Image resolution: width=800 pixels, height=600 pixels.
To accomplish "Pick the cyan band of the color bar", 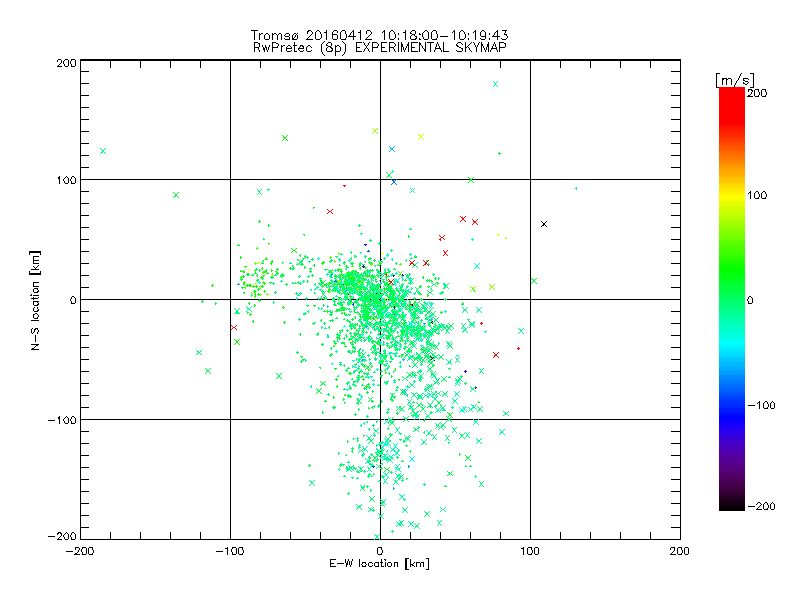I will click(732, 343).
